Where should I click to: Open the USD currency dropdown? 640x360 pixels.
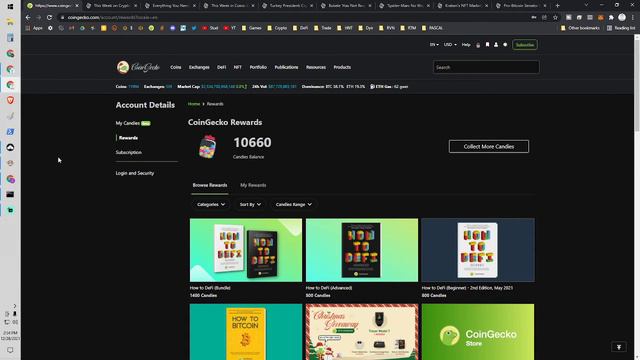(x=450, y=45)
